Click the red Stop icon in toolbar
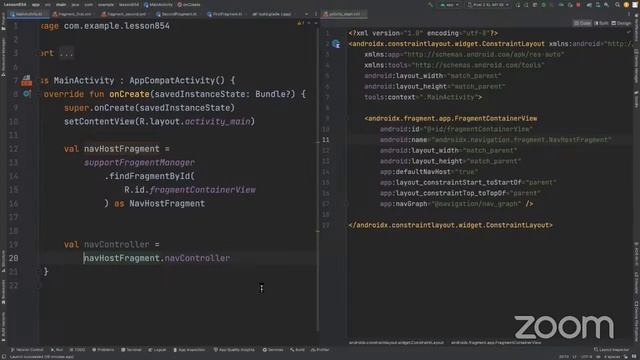The width and height of the screenshot is (640, 360). click(578, 5)
